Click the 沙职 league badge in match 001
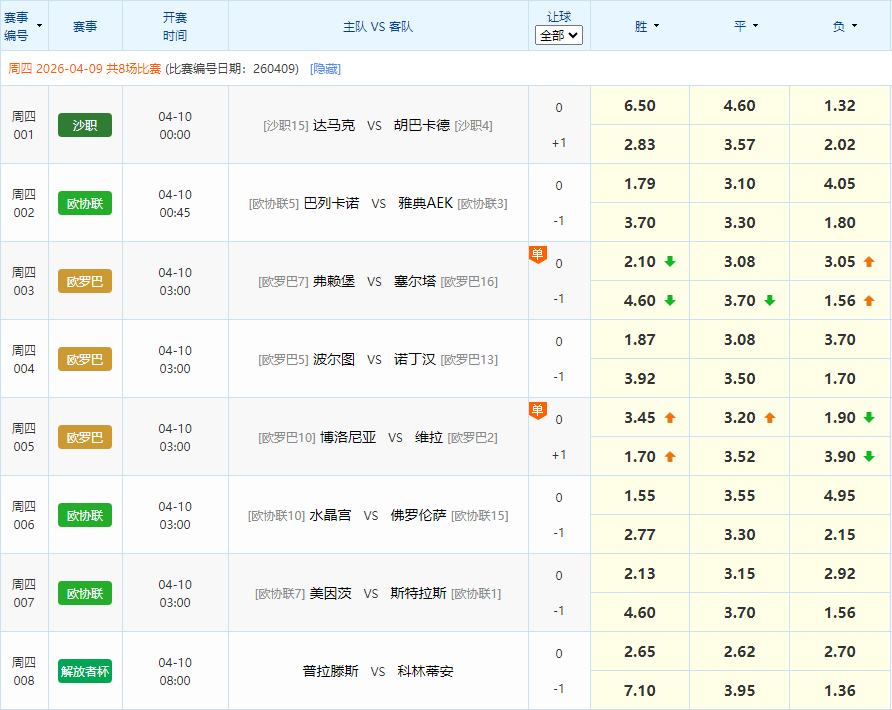 click(85, 125)
